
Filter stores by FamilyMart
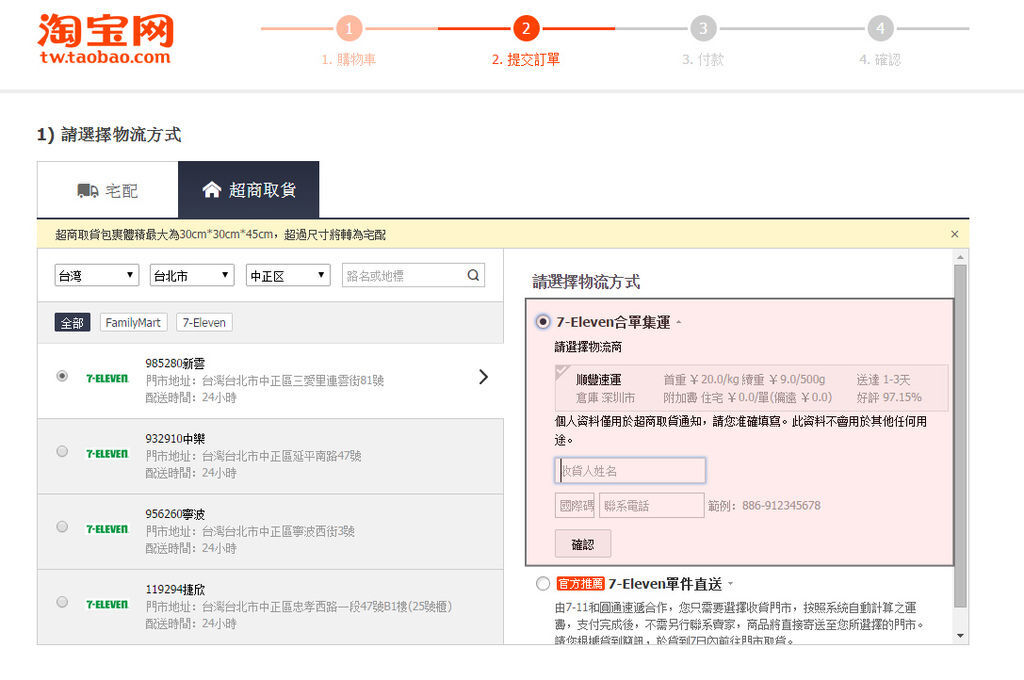click(133, 323)
